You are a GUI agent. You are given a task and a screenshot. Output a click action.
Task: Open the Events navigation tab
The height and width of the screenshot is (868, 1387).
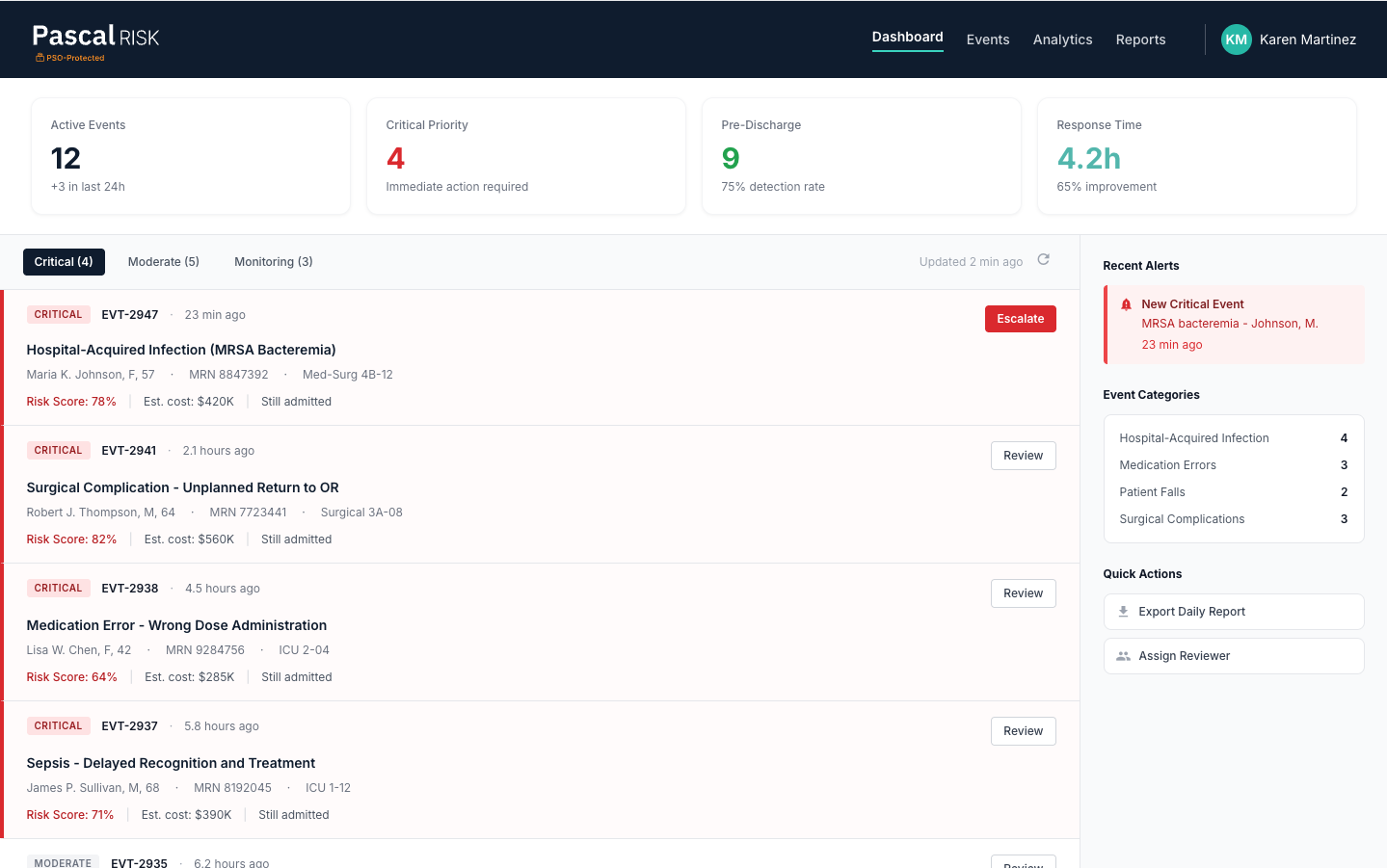pos(988,39)
